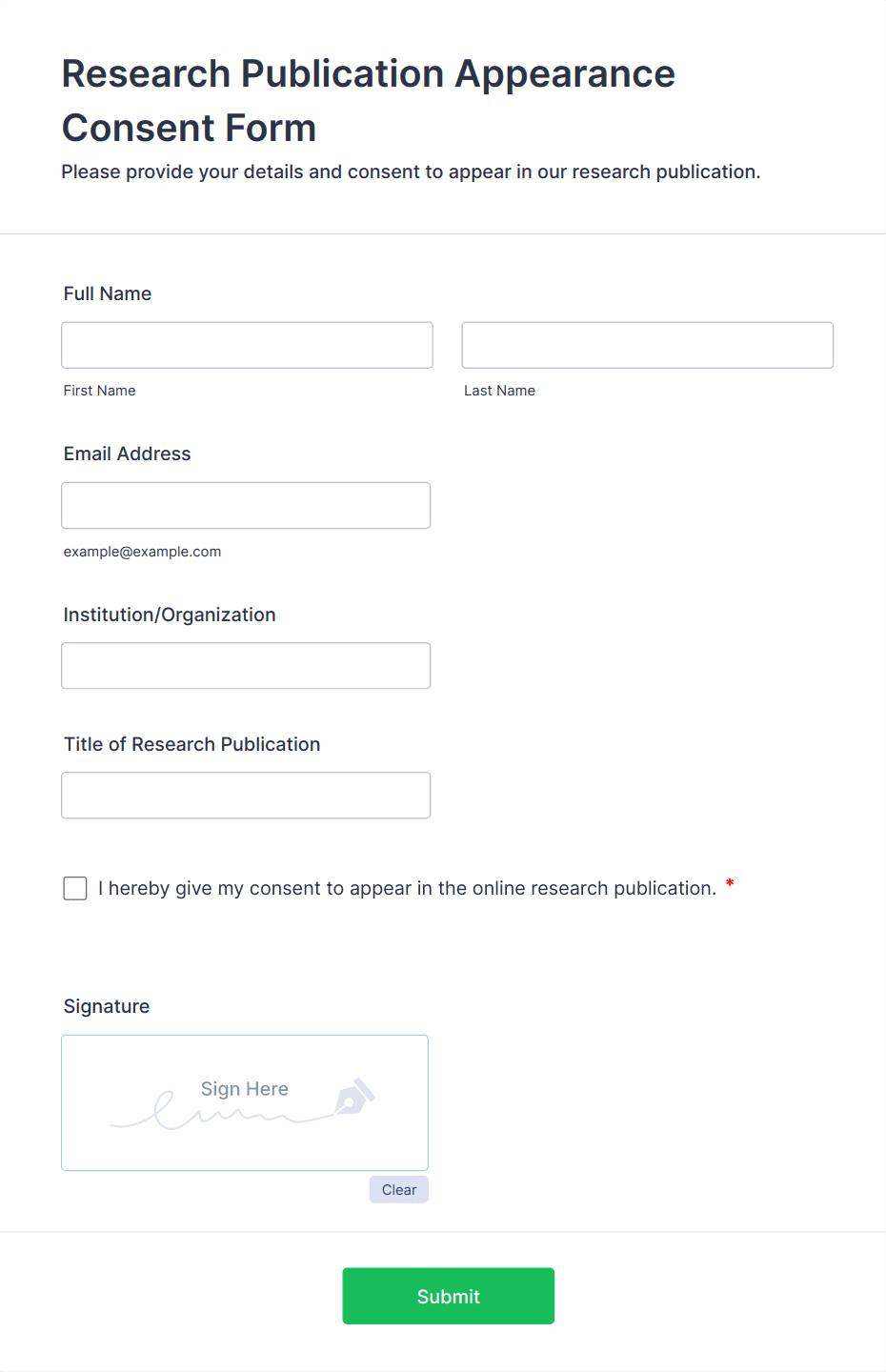Click the Title of Research Publication label
Screen dimensions: 886x1372
click(192, 744)
